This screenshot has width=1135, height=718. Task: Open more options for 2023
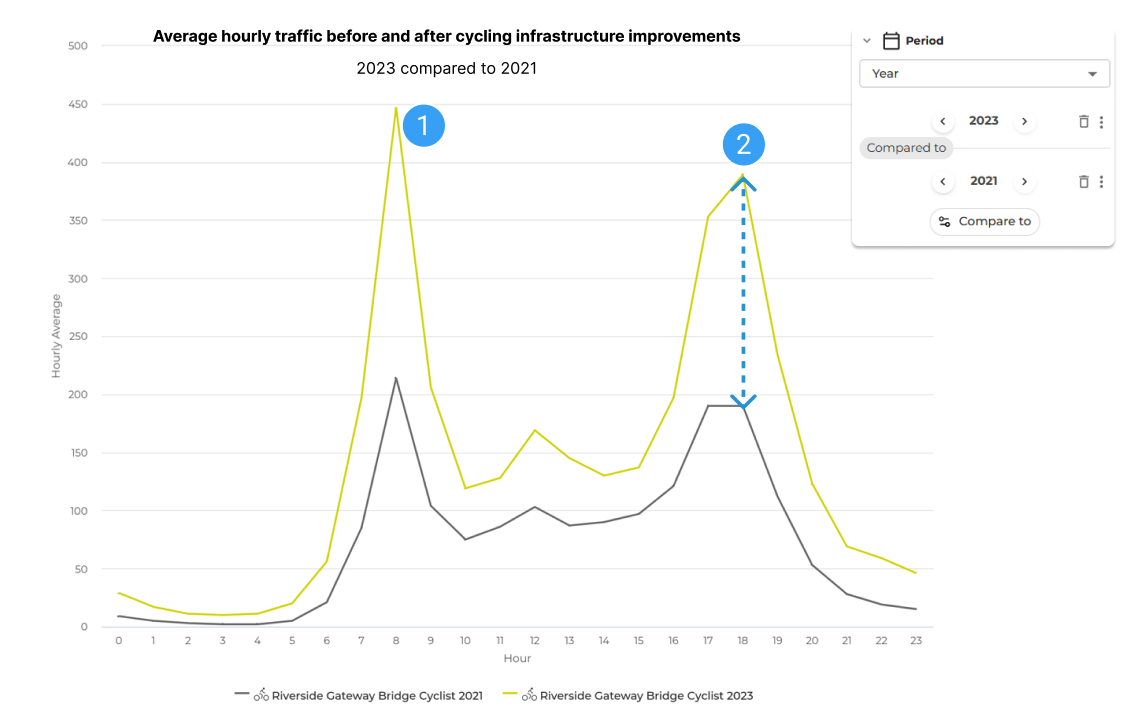[1101, 122]
